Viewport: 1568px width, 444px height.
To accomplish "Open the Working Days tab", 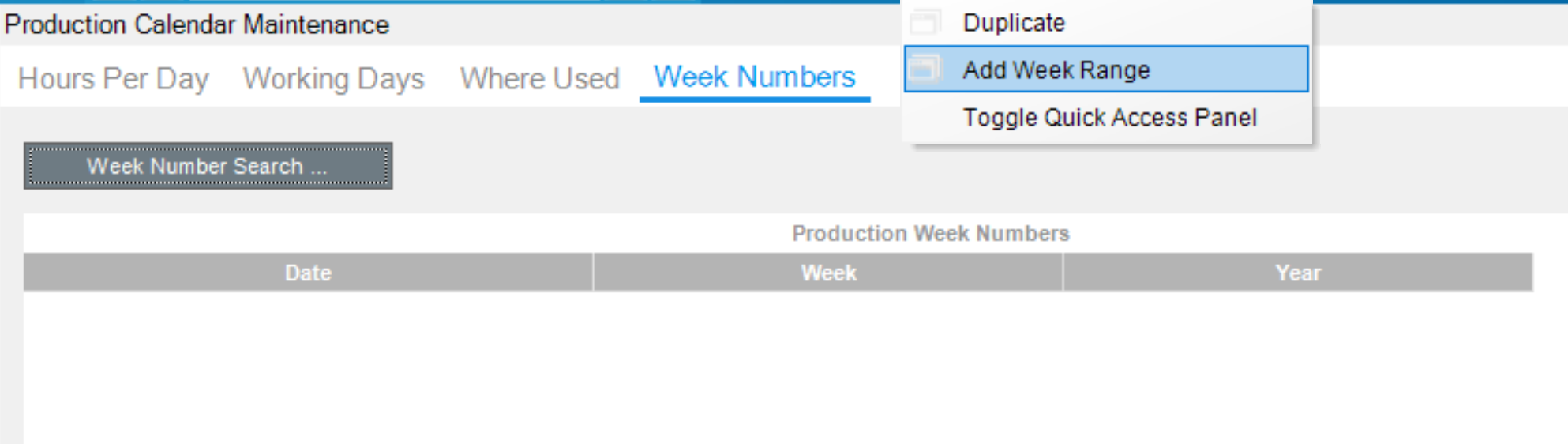I will pos(333,78).
